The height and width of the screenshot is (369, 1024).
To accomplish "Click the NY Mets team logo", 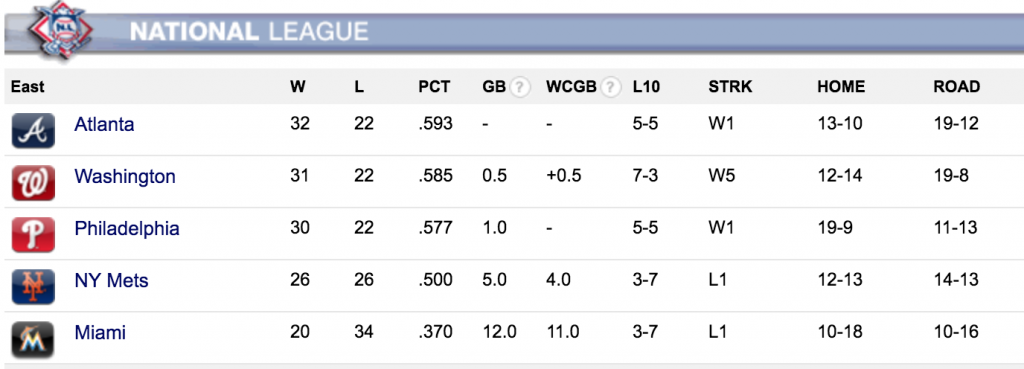I will (33, 287).
